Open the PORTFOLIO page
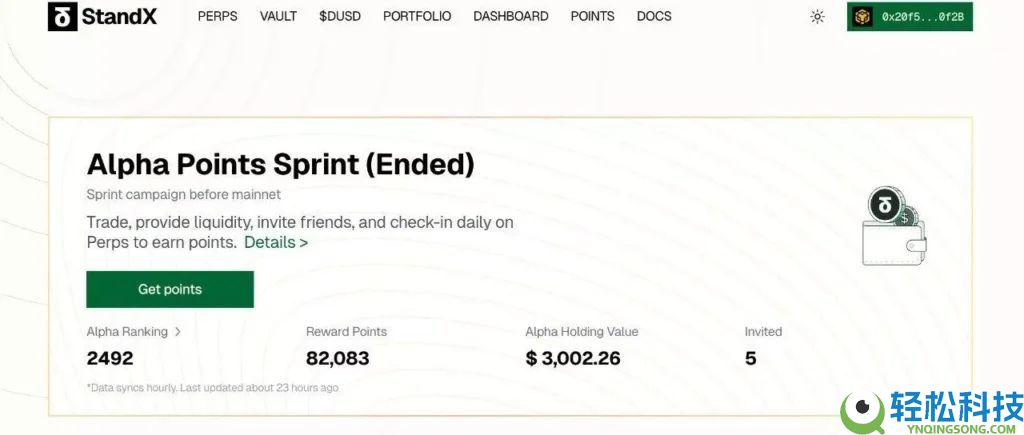The height and width of the screenshot is (435, 1024). [x=417, y=17]
